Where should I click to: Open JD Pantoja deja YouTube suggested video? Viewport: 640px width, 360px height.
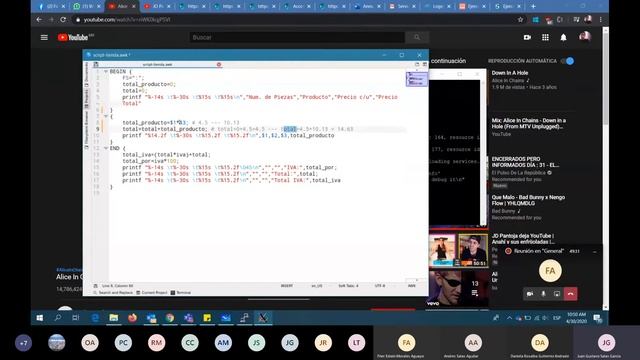pos(523,239)
